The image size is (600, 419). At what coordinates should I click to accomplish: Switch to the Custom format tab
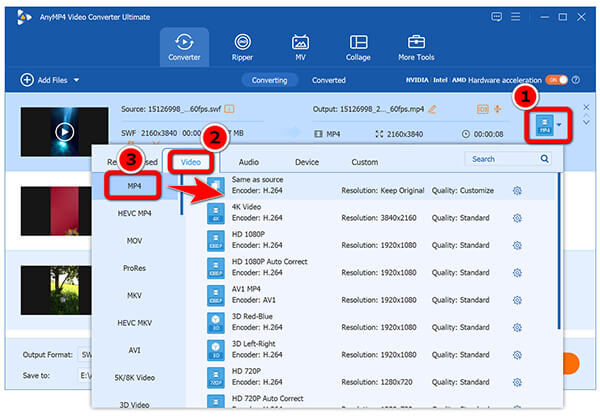tap(365, 162)
